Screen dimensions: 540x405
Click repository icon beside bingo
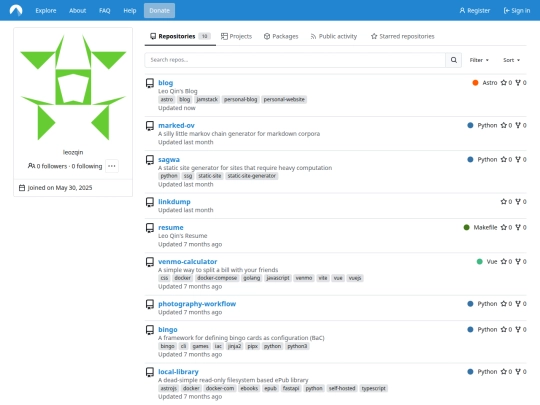pyautogui.click(x=150, y=330)
